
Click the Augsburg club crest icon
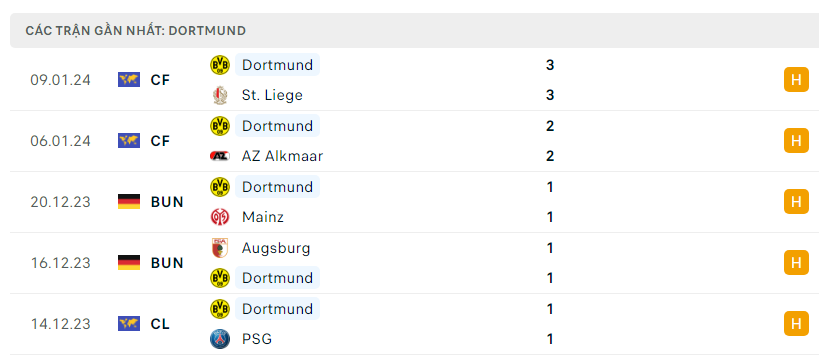click(220, 248)
